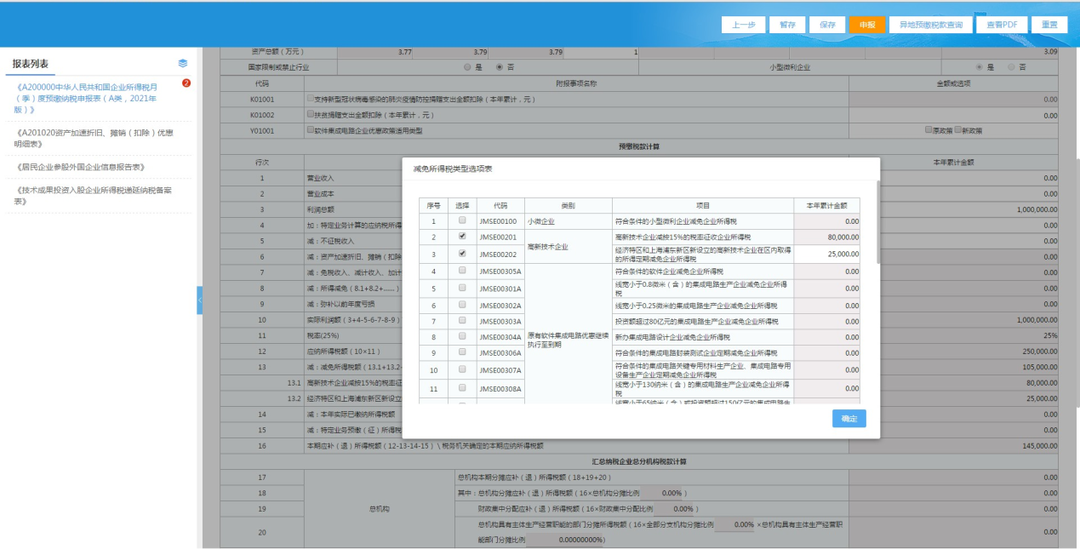Click the 选择 column header in dialog

462,205
